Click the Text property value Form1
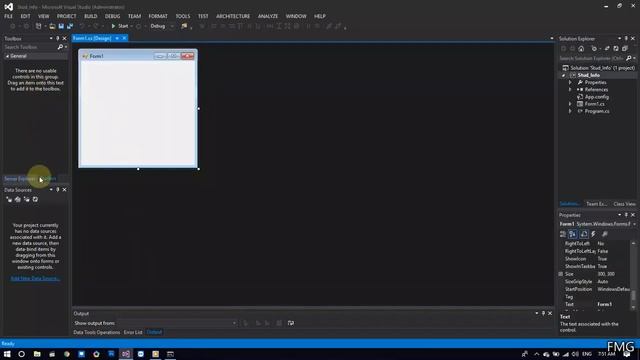Image resolution: width=640 pixels, height=360 pixels. pyautogui.click(x=604, y=304)
